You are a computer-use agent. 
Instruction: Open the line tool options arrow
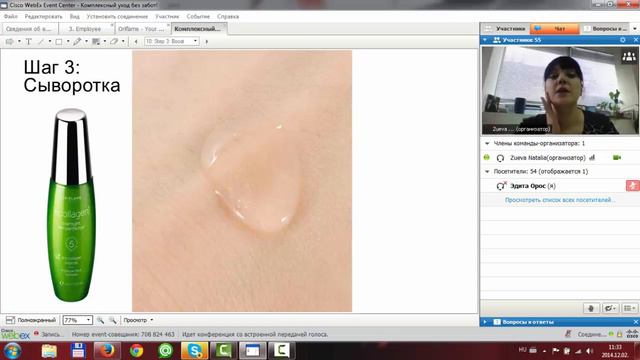pyautogui.click(x=50, y=41)
